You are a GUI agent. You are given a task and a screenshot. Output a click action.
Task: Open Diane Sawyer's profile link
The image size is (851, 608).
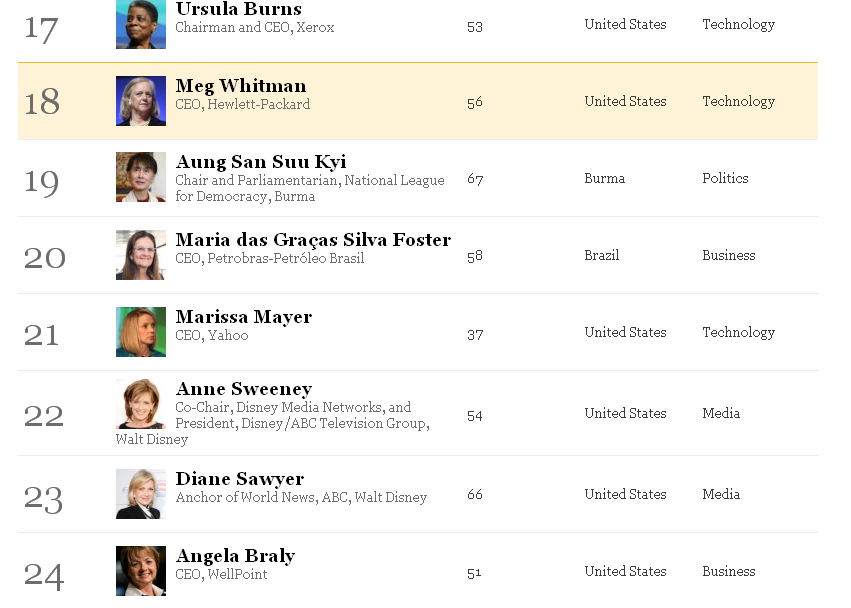pos(239,479)
